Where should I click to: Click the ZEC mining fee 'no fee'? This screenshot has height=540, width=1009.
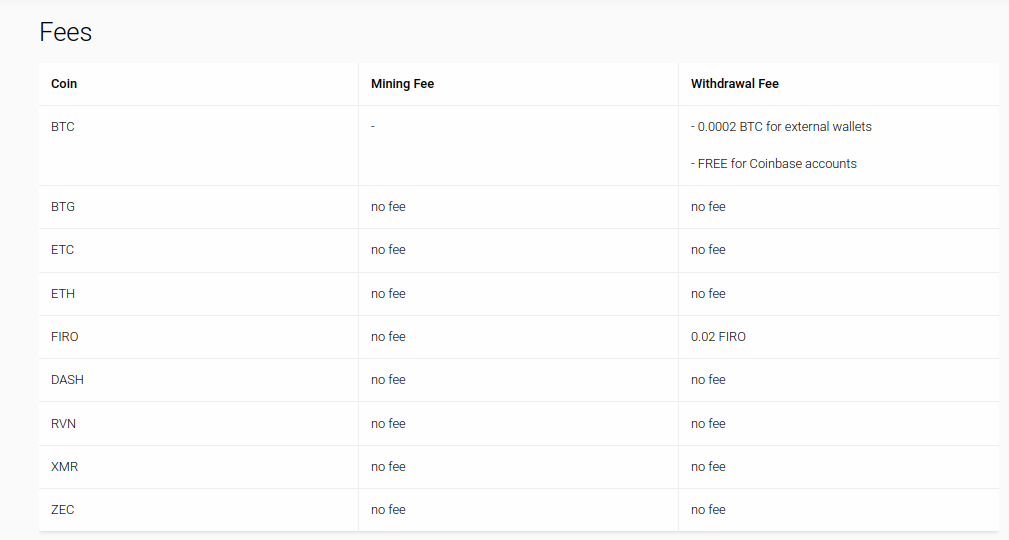tap(388, 510)
